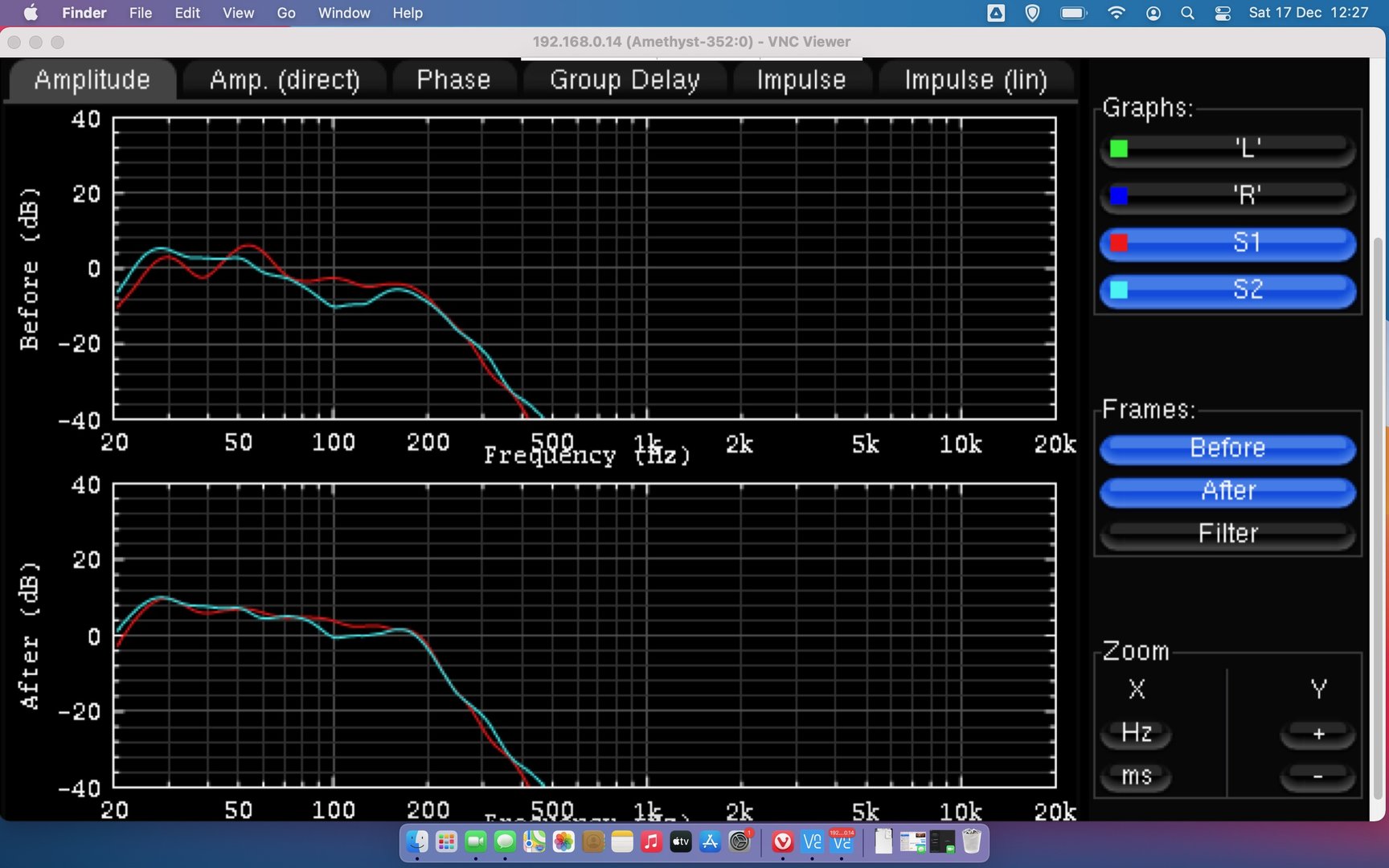Viewport: 1389px width, 868px height.
Task: Select the Impulse (lin) tab
Action: click(x=975, y=80)
